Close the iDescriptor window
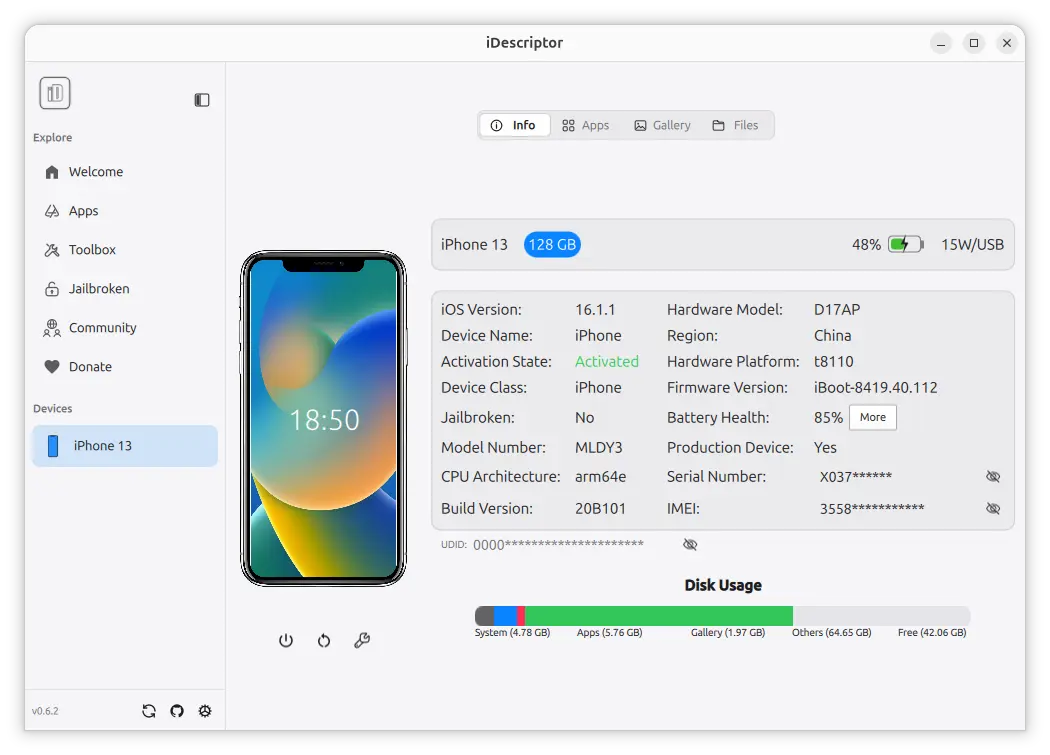The image size is (1050, 755). pos(1006,44)
